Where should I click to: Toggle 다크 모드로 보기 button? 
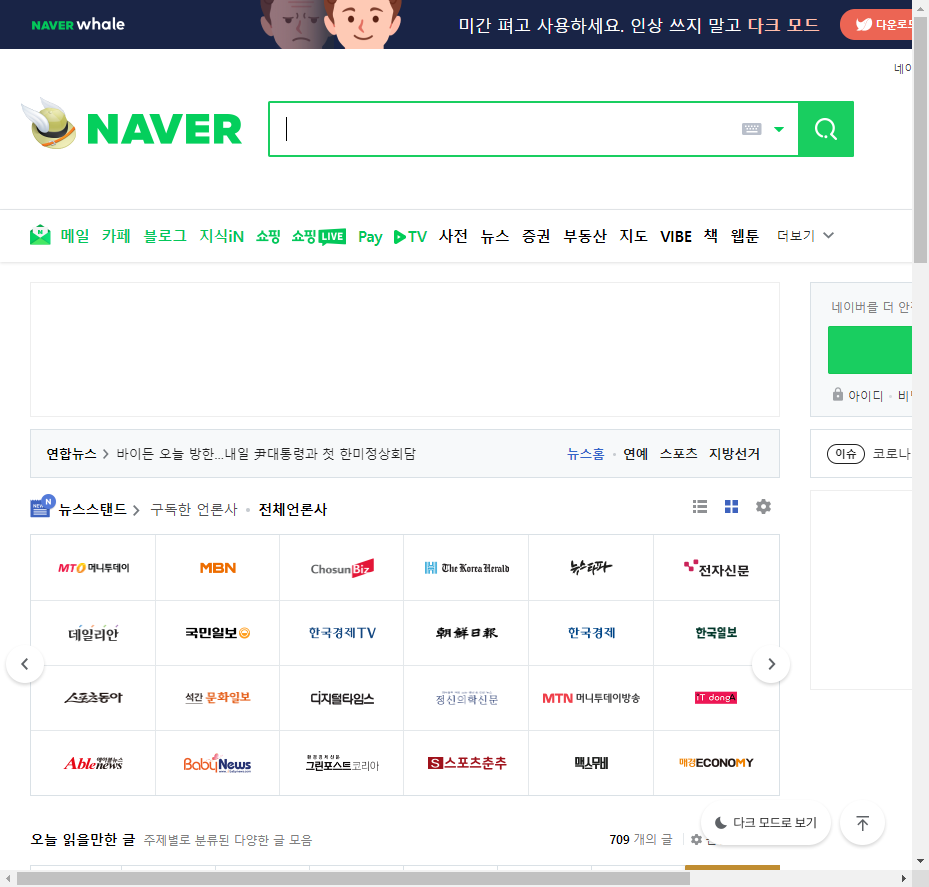coord(765,822)
